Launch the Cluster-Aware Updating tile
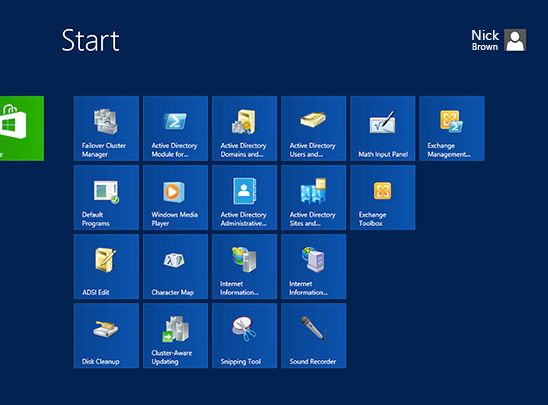The height and width of the screenshot is (405, 548). pos(175,336)
